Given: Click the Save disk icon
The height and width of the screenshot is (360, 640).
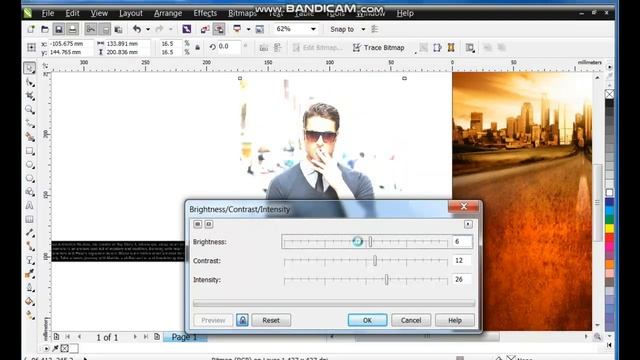Looking at the screenshot, I should 59,29.
